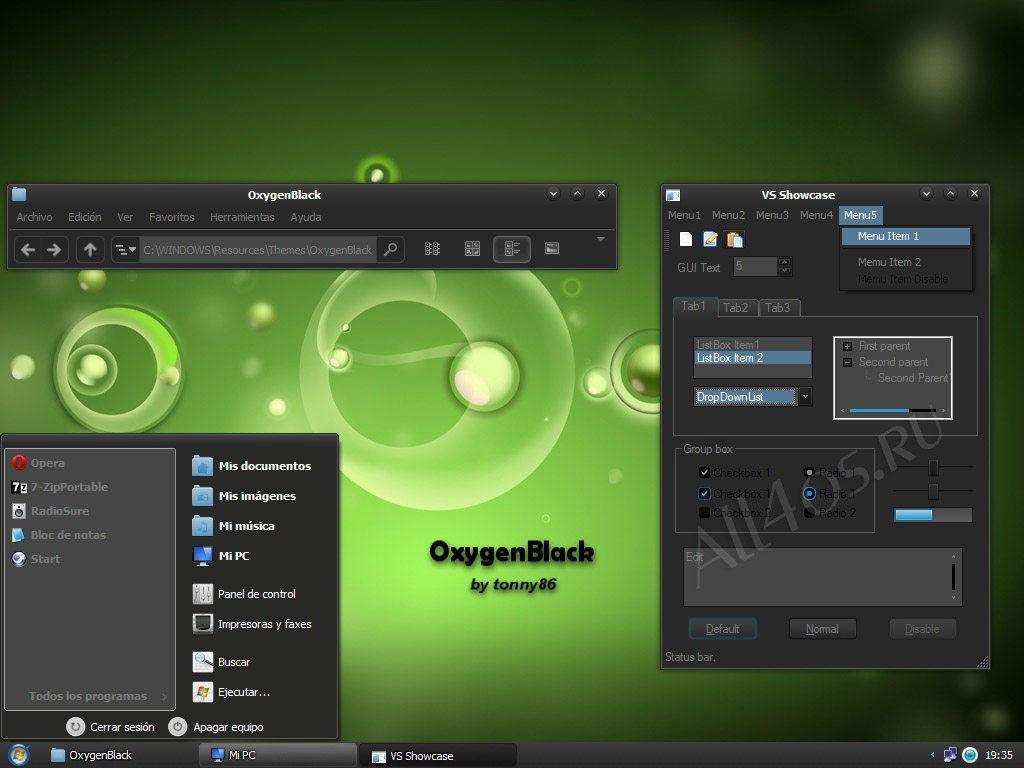Uncheck the first Checkbox 1 in Group box
The height and width of the screenshot is (768, 1024).
tap(704, 473)
